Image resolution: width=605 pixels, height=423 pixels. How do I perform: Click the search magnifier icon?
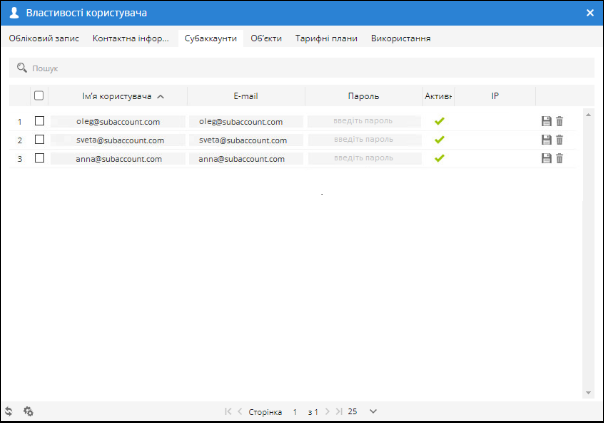pos(22,68)
